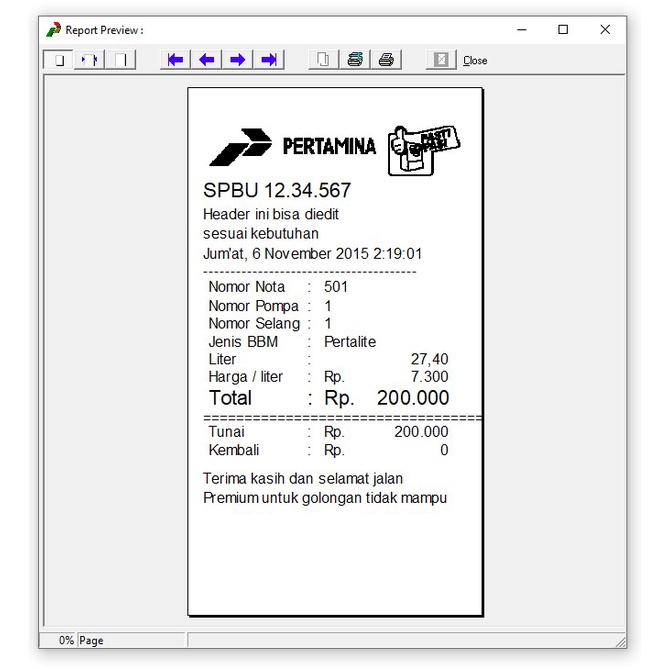The image size is (669, 669).
Task: Click the 'Pertalite' fuel value
Action: pos(350,342)
